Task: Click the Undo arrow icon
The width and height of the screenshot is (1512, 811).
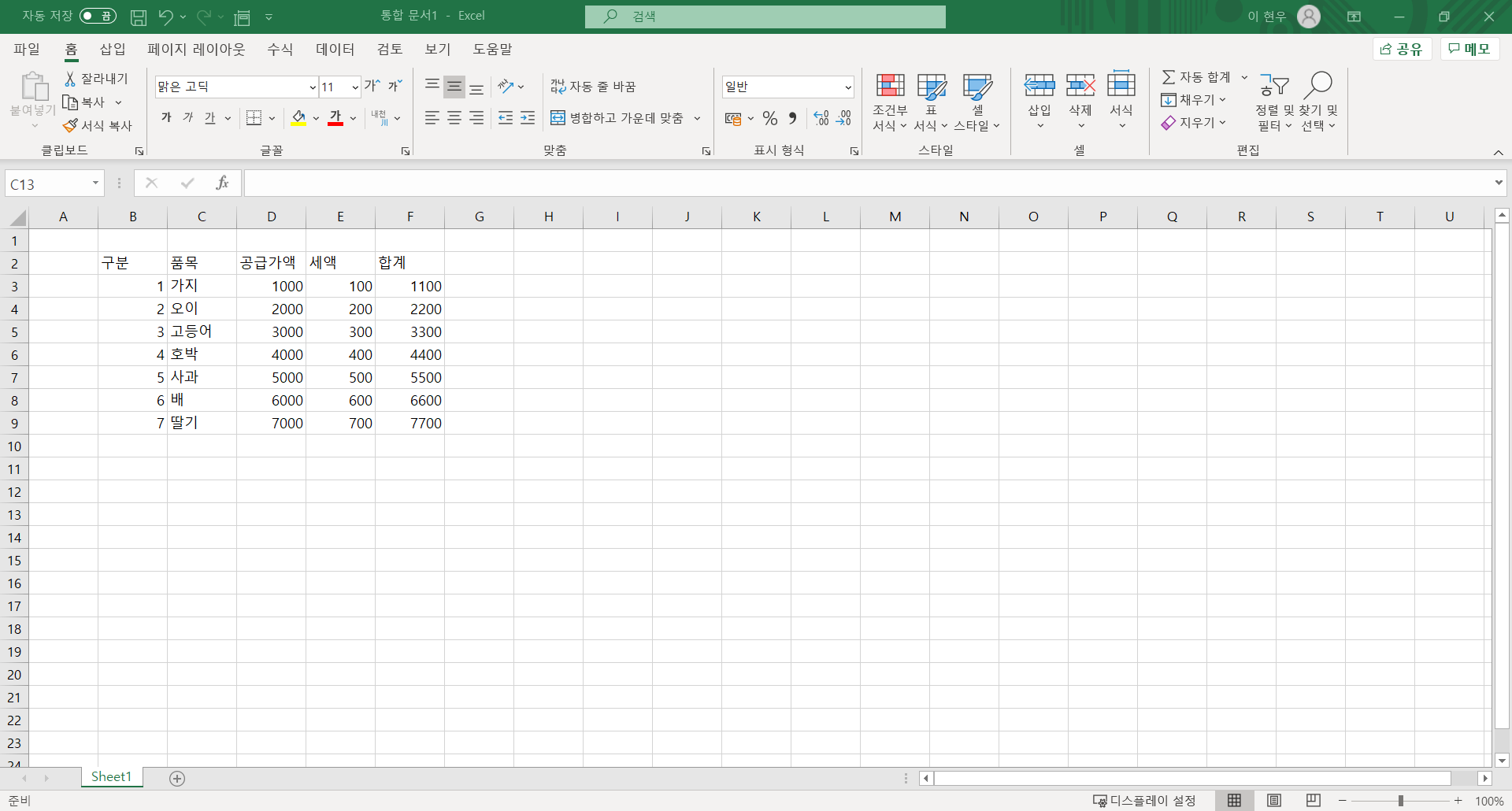Action: click(165, 17)
